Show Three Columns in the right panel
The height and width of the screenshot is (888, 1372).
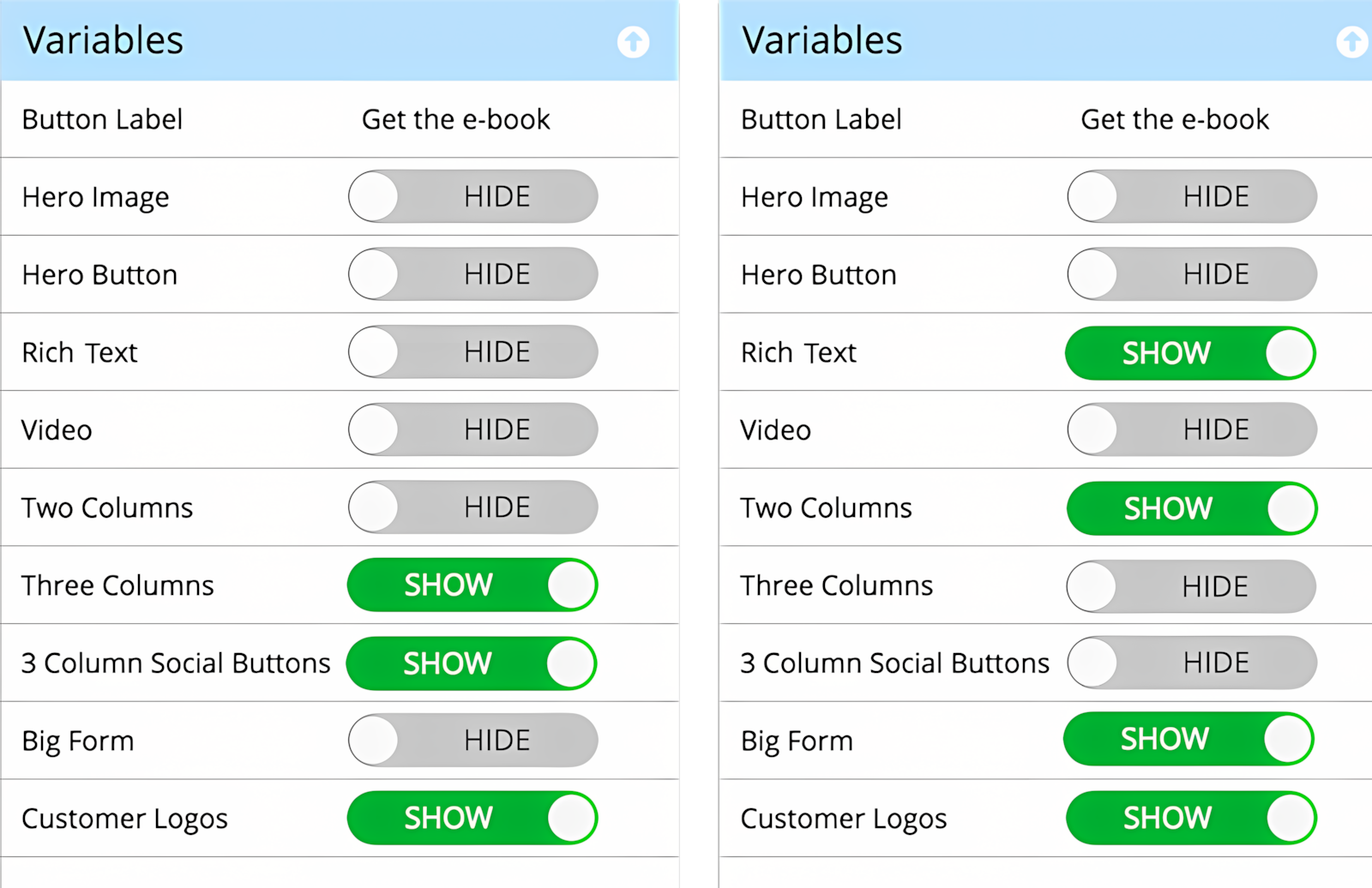(1190, 586)
